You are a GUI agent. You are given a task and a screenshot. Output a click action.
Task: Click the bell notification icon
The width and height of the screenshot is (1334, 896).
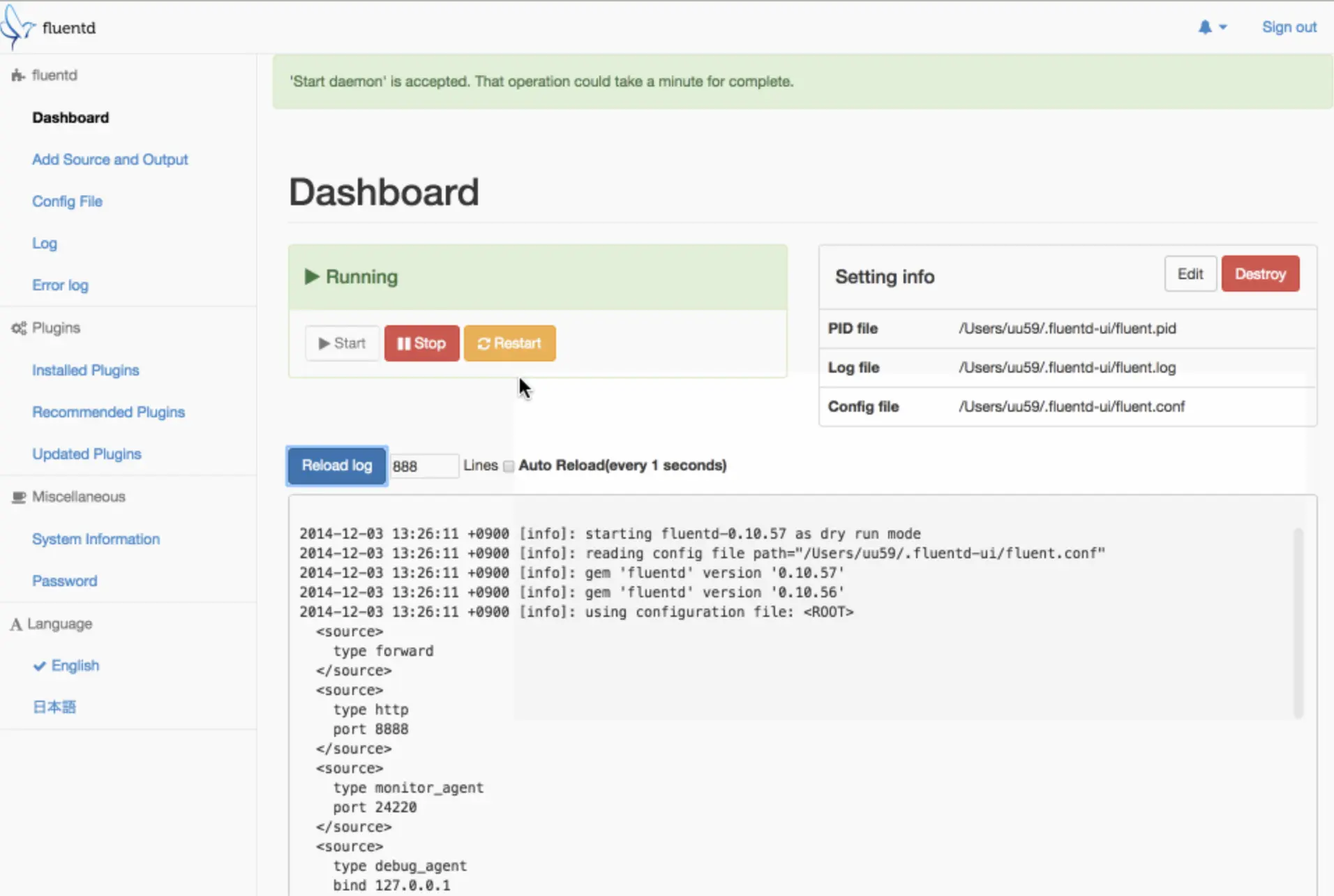point(1205,27)
